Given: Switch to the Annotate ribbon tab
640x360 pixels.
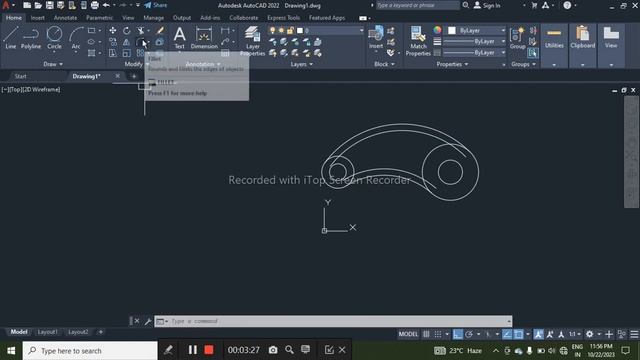Looking at the screenshot, I should (x=65, y=18).
